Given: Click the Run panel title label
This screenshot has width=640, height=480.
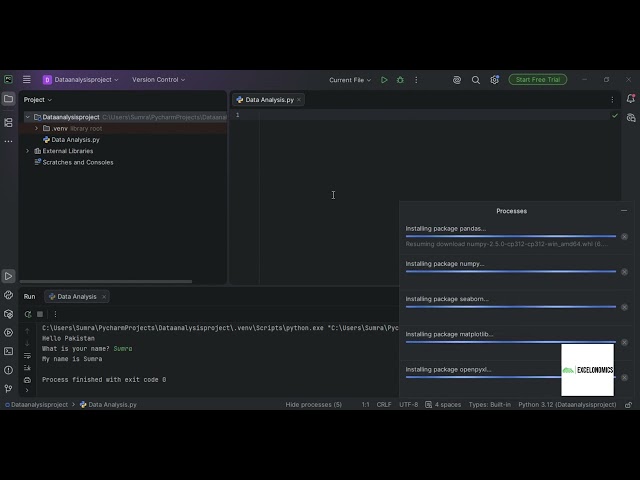Looking at the screenshot, I should coord(29,297).
